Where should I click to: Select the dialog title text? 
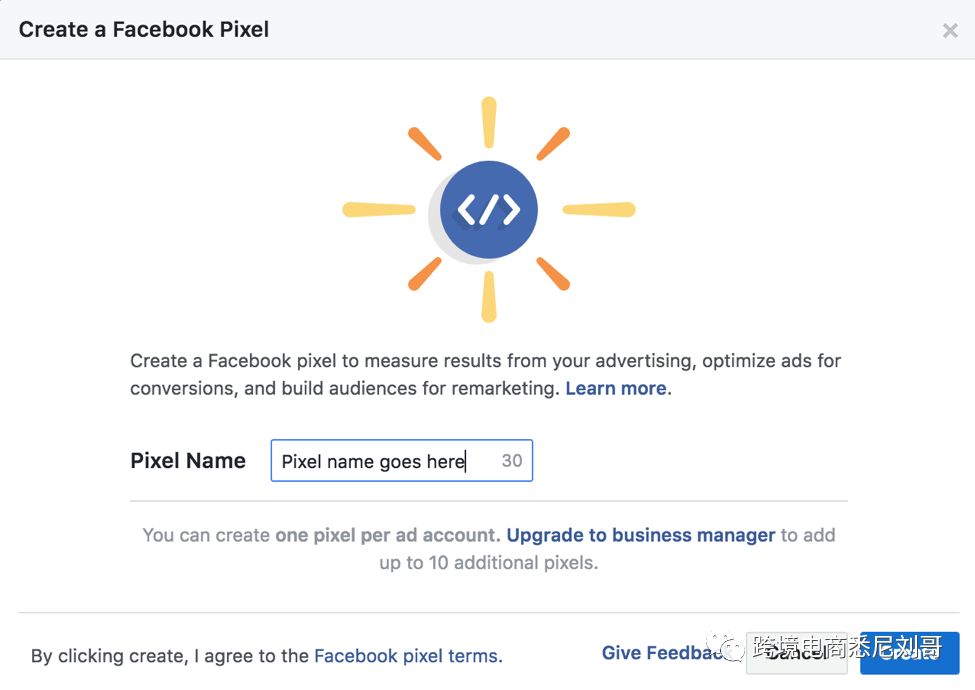pyautogui.click(x=142, y=29)
